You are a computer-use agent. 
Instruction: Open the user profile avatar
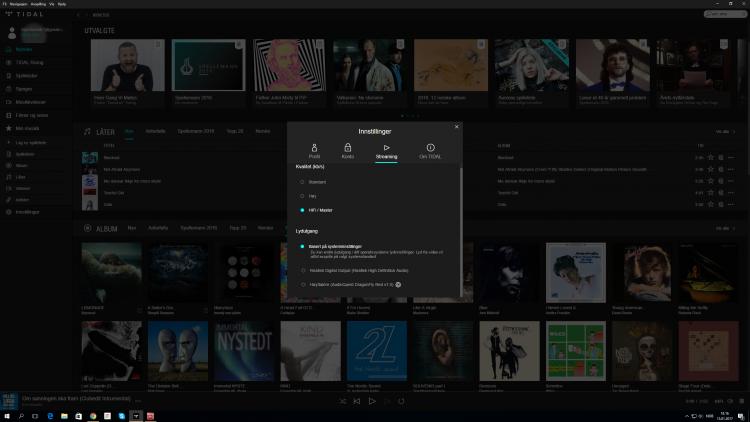(12, 33)
